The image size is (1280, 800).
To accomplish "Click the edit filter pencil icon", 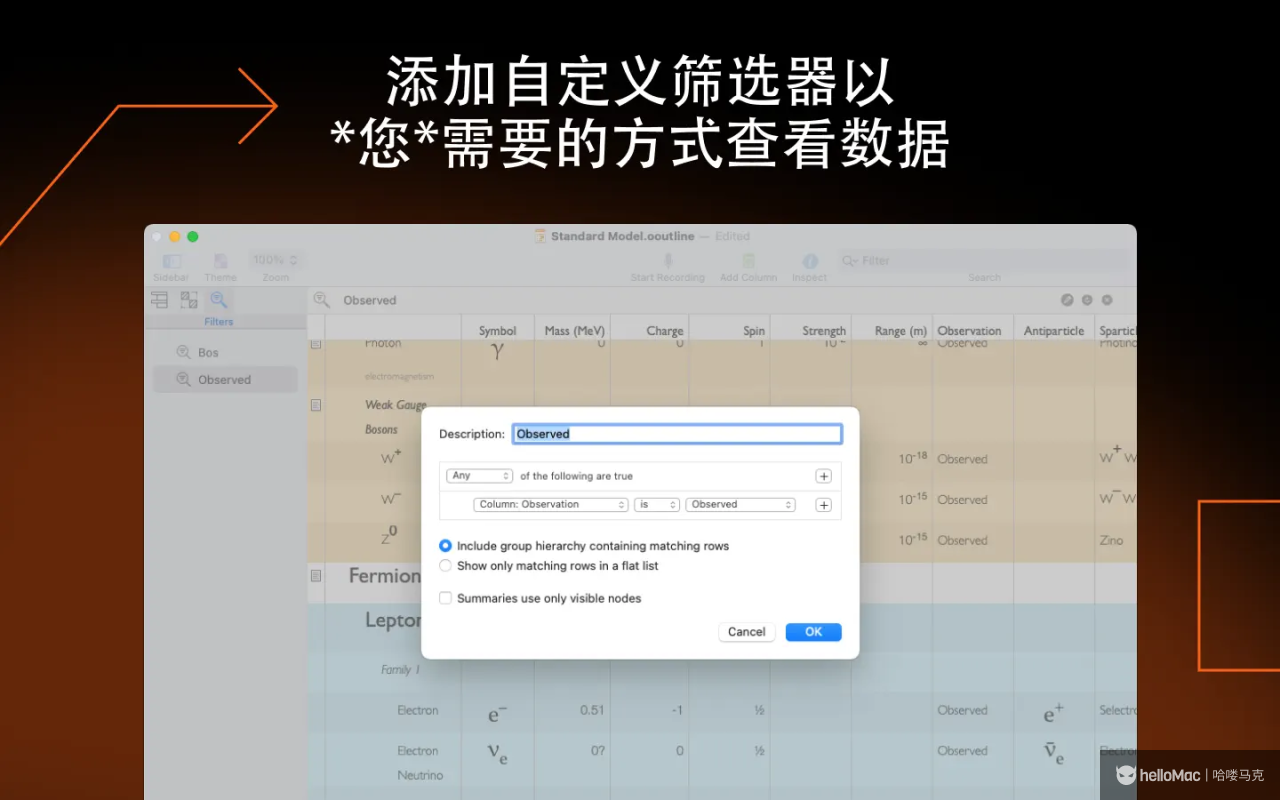I will click(x=1067, y=300).
